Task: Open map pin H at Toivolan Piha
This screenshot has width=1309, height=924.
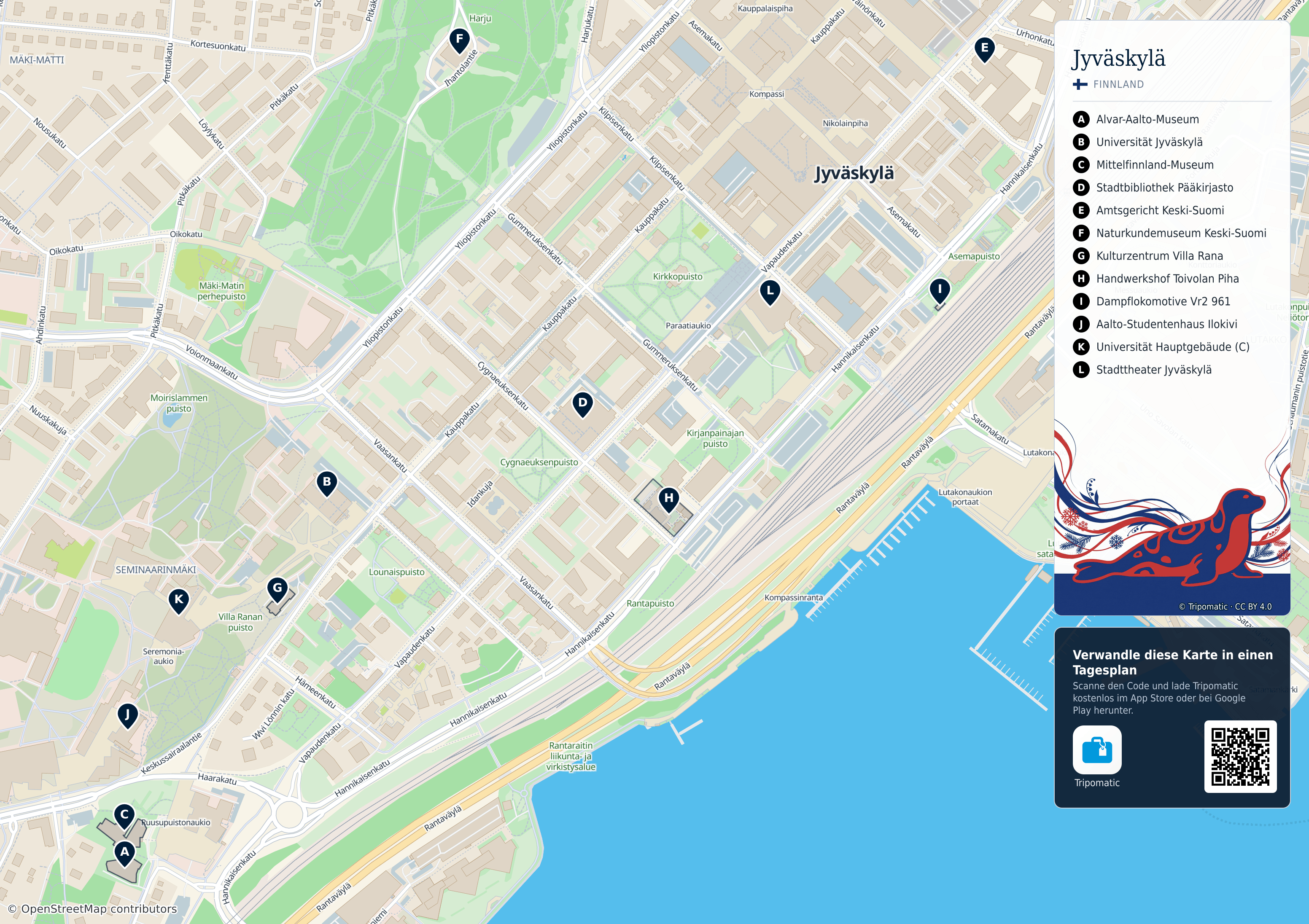Action: tap(669, 500)
